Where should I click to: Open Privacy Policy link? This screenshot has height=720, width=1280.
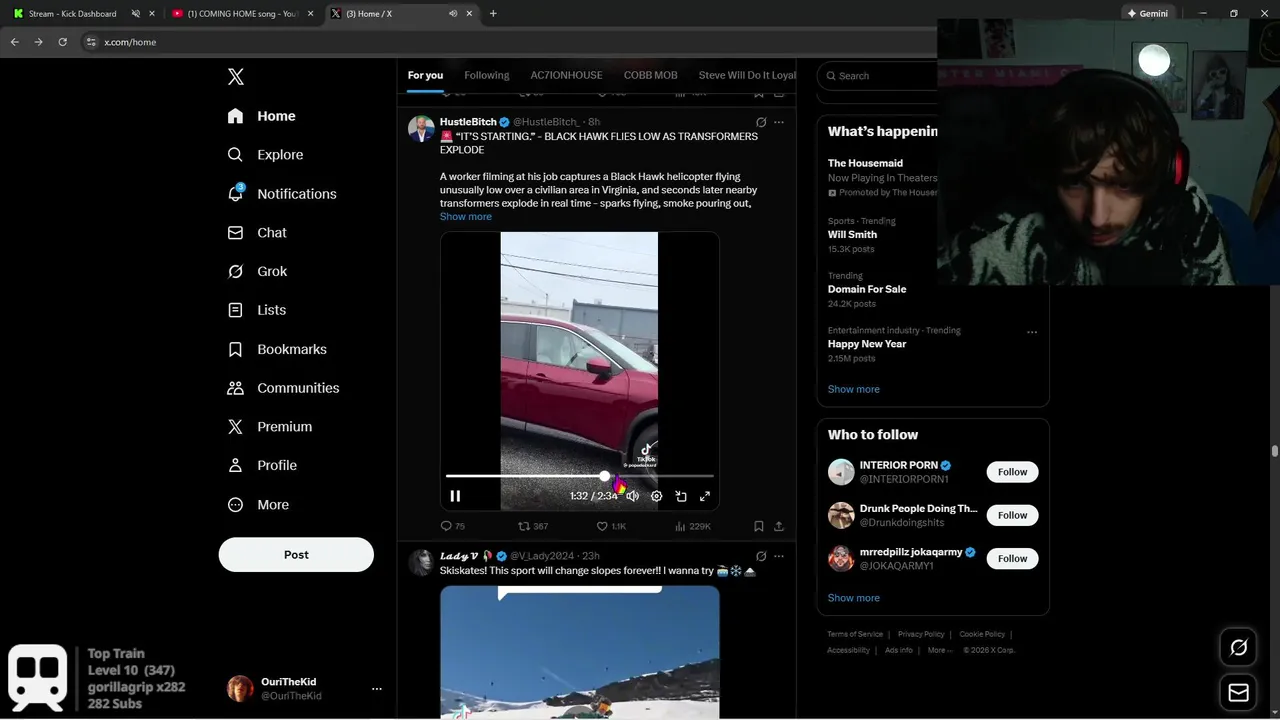click(921, 634)
